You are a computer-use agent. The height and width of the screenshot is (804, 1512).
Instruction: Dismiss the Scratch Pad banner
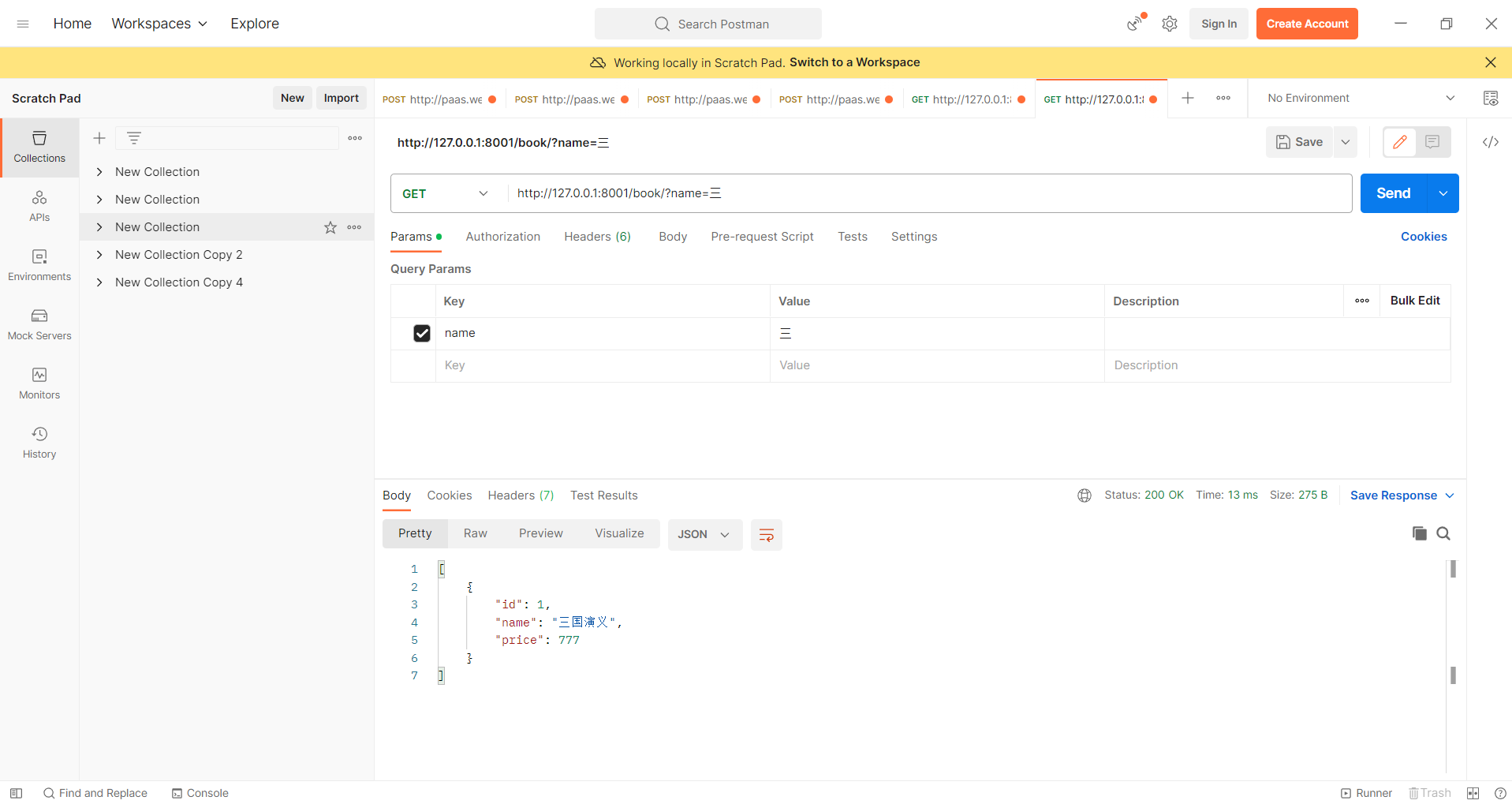pos(1490,62)
